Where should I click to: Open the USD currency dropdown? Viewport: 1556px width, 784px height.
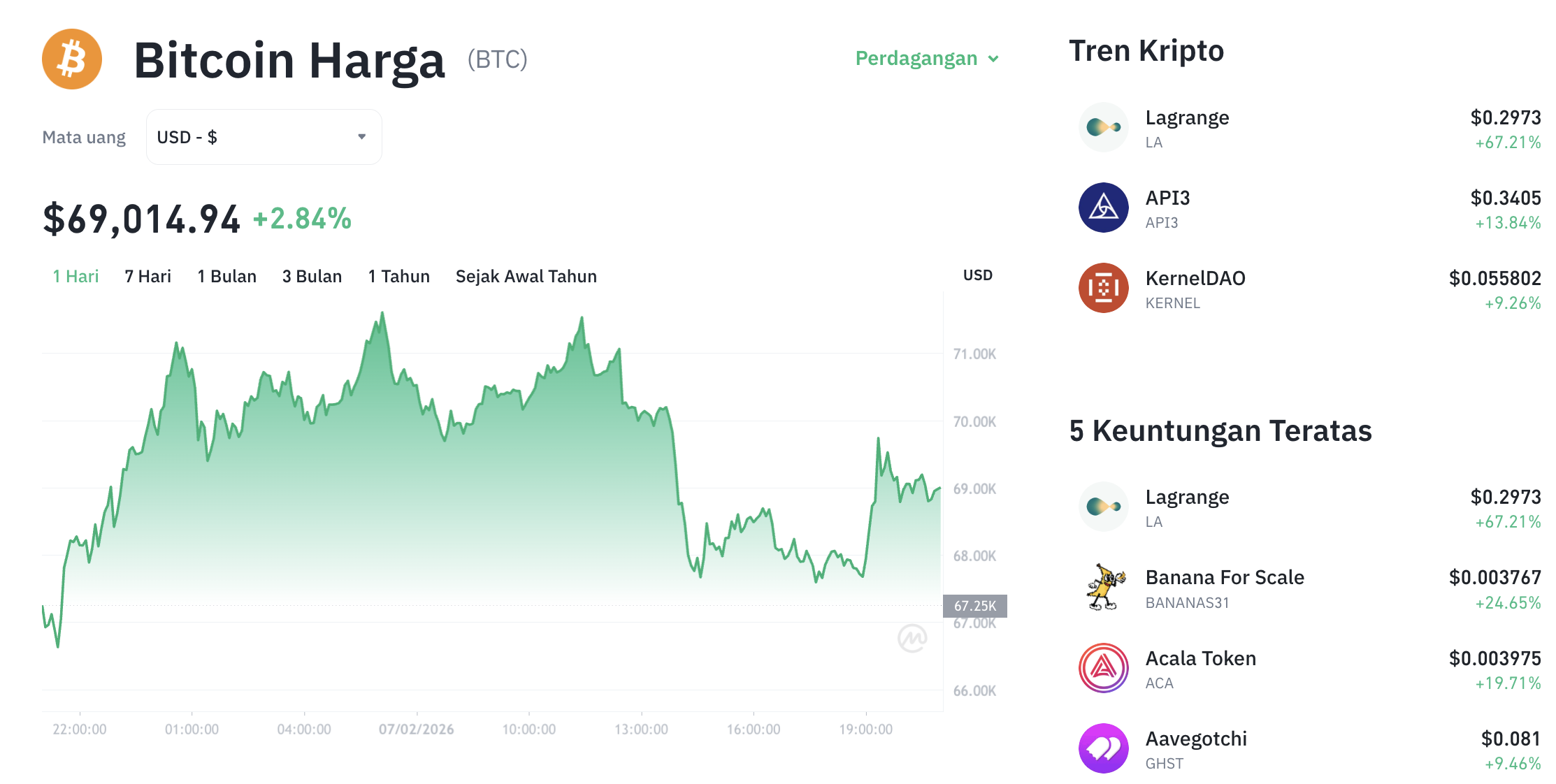(x=264, y=137)
